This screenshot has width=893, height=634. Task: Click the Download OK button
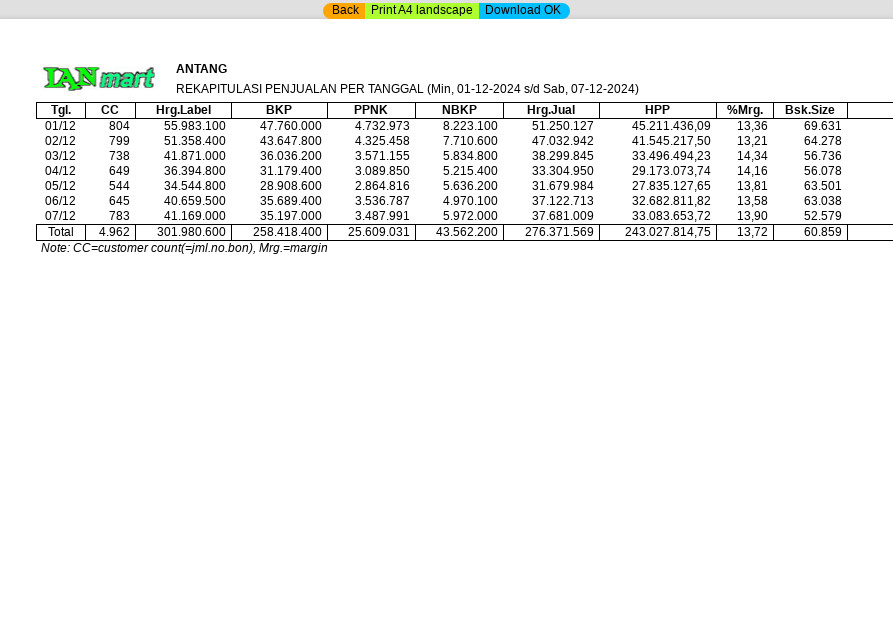(x=523, y=11)
